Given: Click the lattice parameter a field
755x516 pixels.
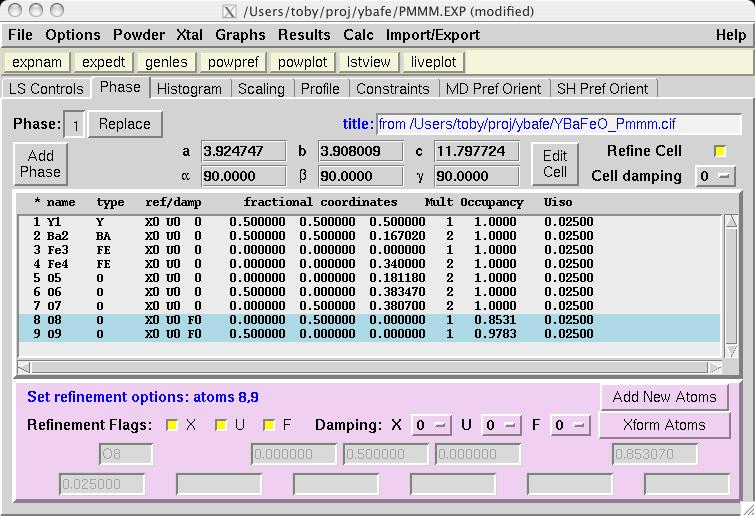Looking at the screenshot, I should coord(243,152).
